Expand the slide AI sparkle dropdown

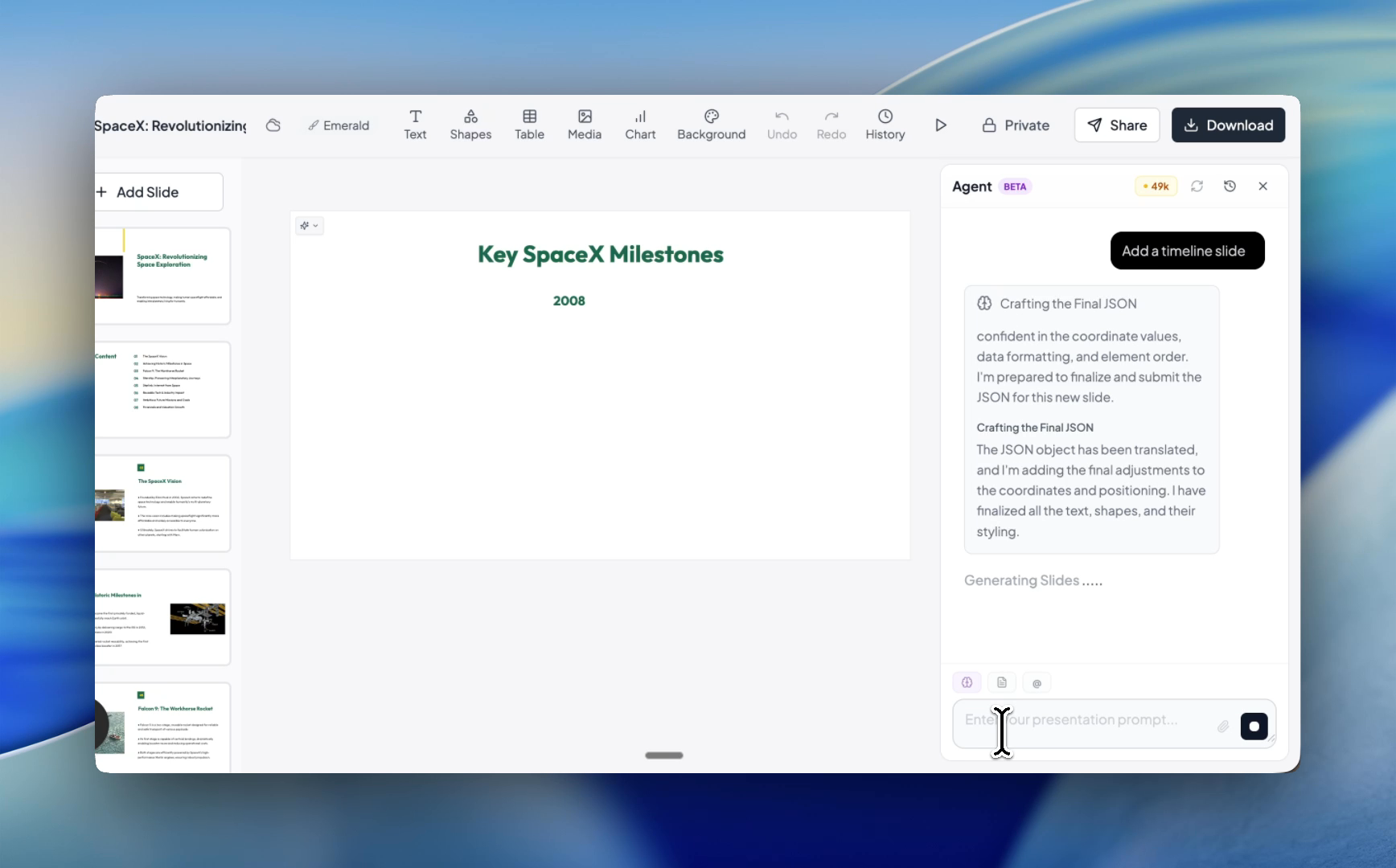point(310,226)
